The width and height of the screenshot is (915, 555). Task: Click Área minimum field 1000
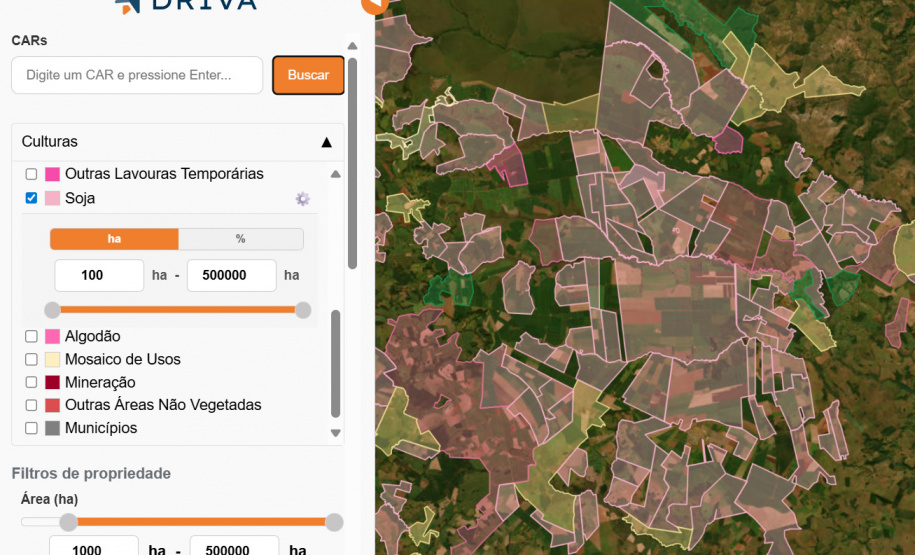coord(94,547)
